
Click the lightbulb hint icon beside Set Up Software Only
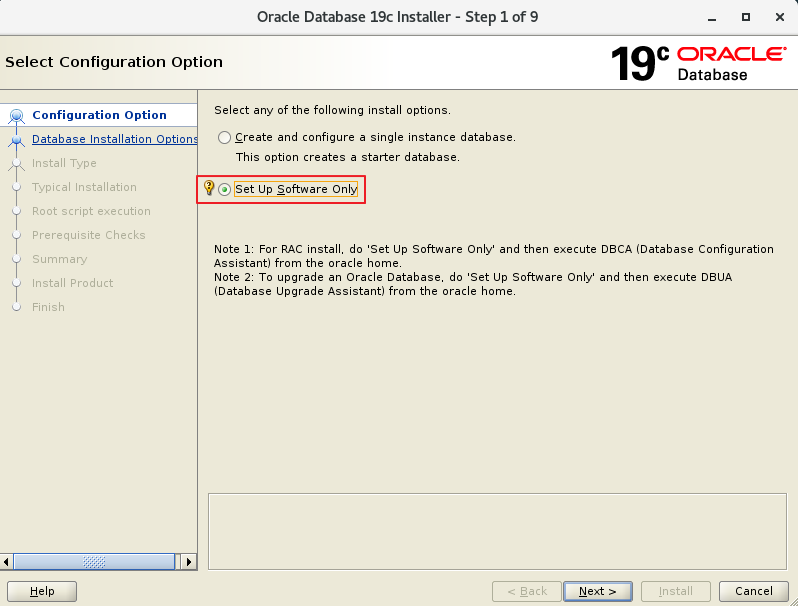tap(209, 188)
